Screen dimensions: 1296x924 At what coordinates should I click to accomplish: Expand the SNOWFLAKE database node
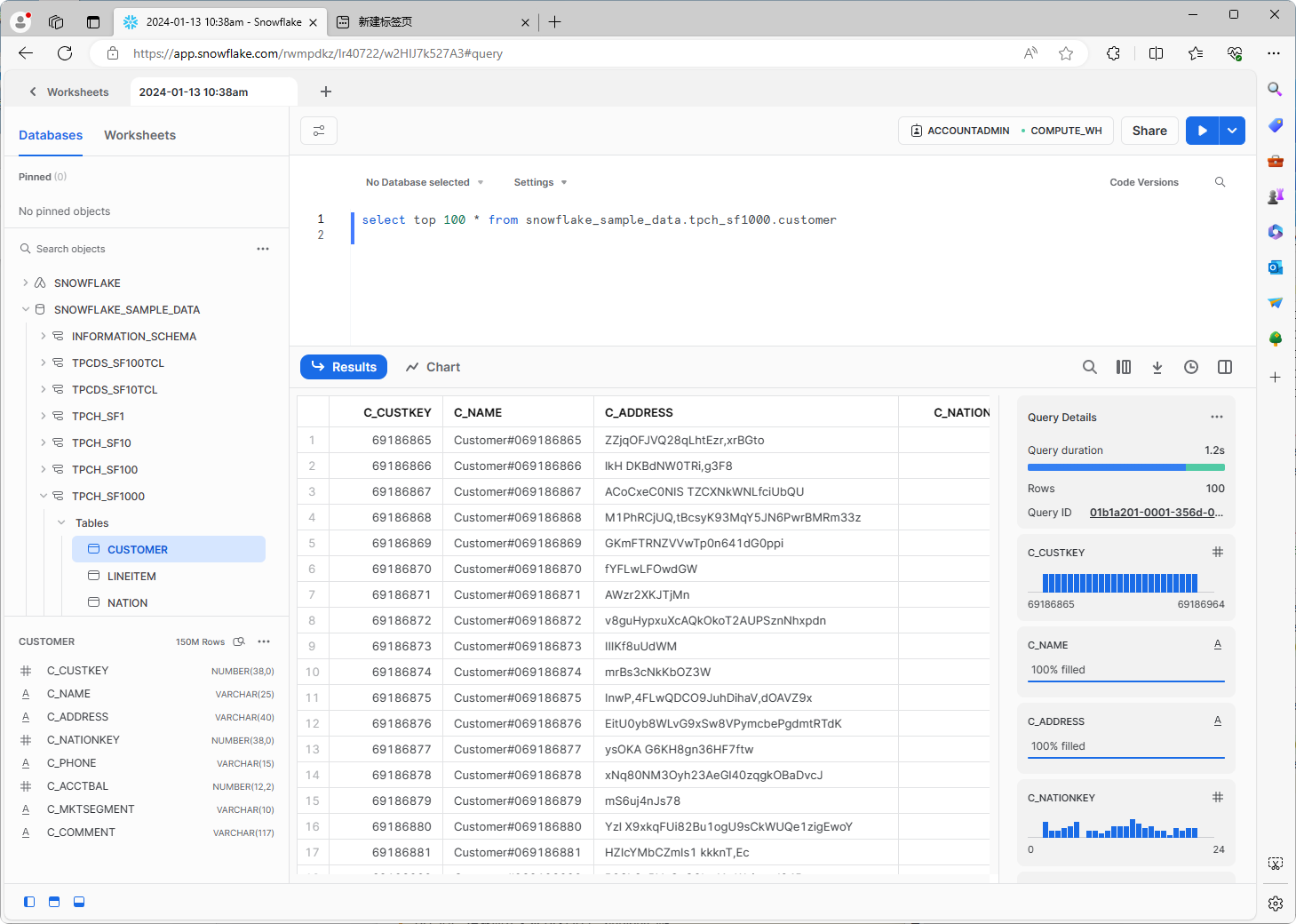point(26,283)
